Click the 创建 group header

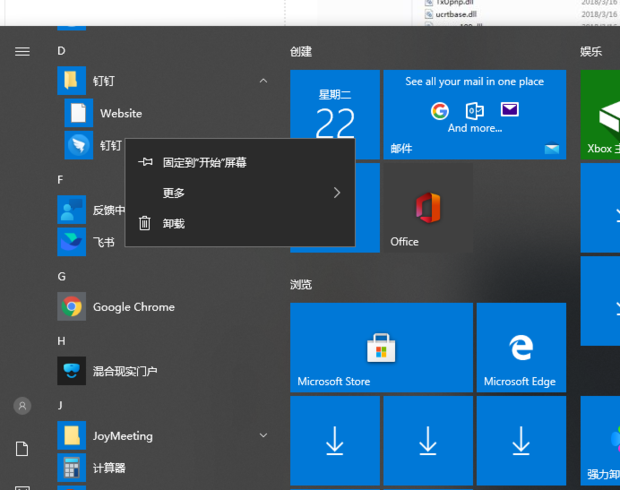point(301,51)
